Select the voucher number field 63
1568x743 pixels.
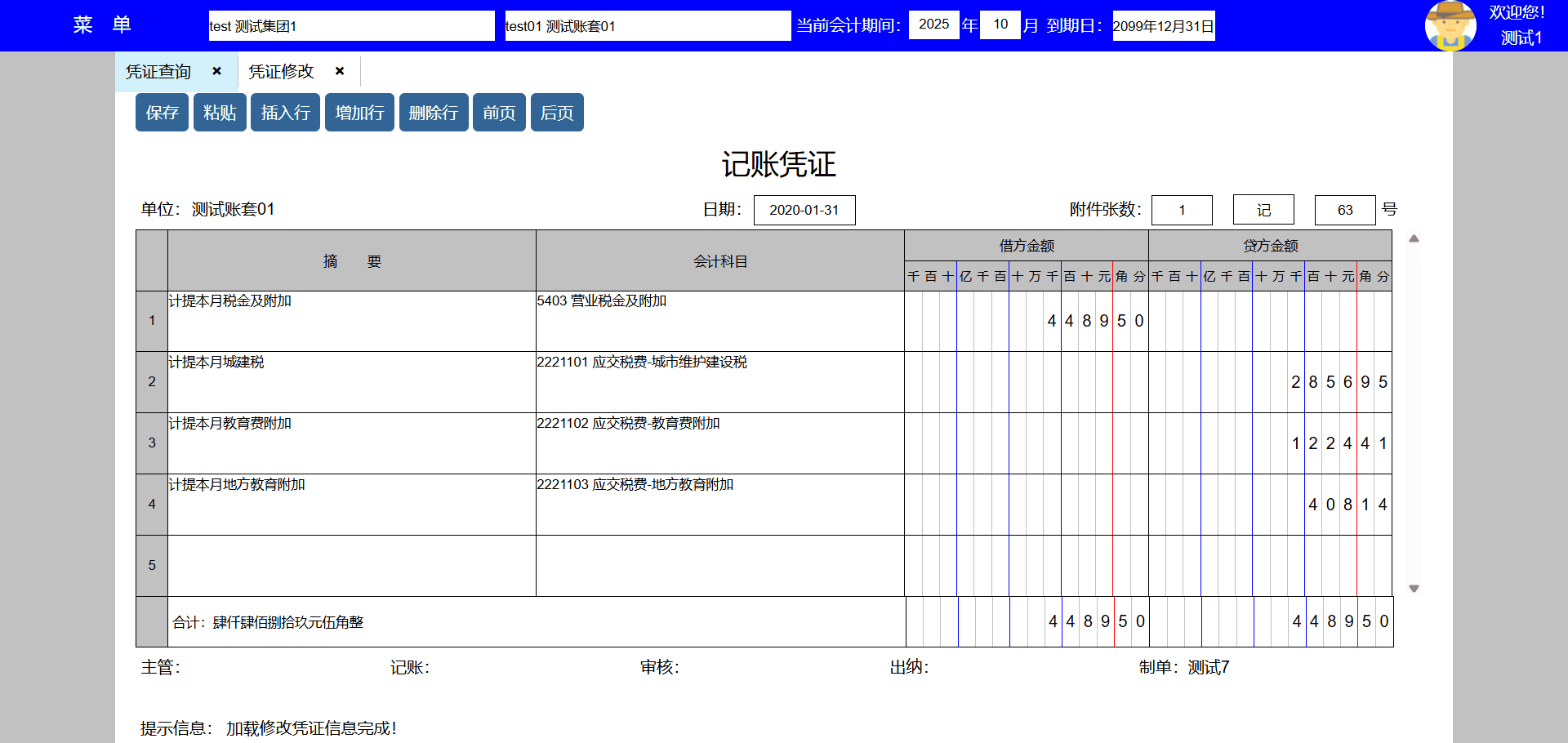point(1344,210)
